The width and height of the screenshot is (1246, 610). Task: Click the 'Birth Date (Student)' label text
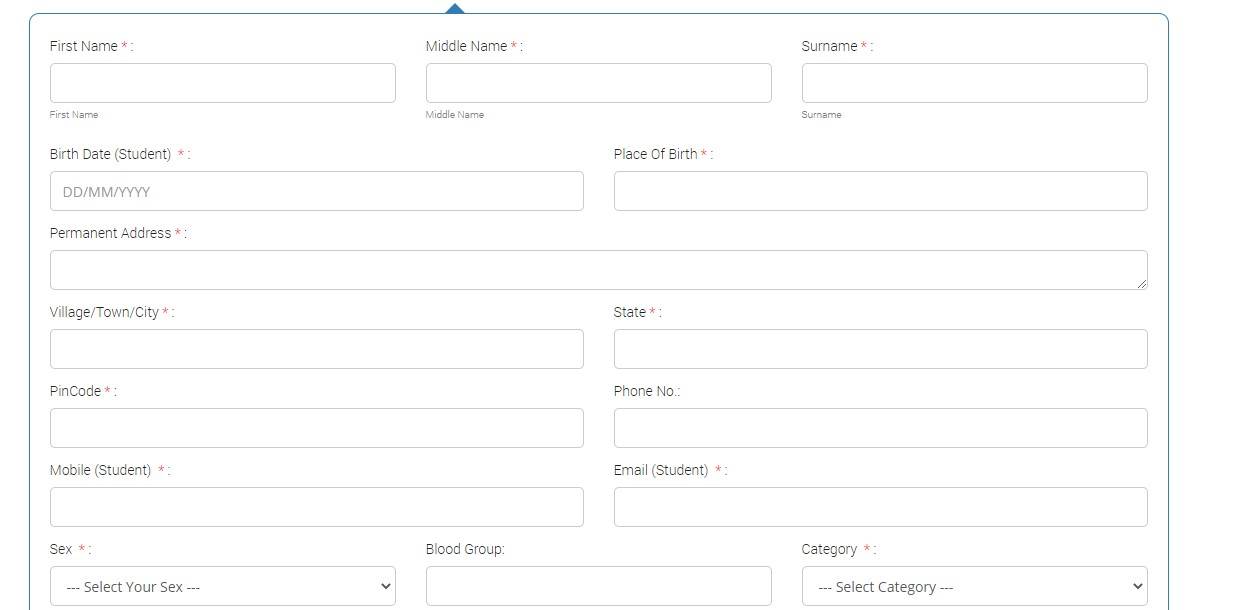pos(110,154)
